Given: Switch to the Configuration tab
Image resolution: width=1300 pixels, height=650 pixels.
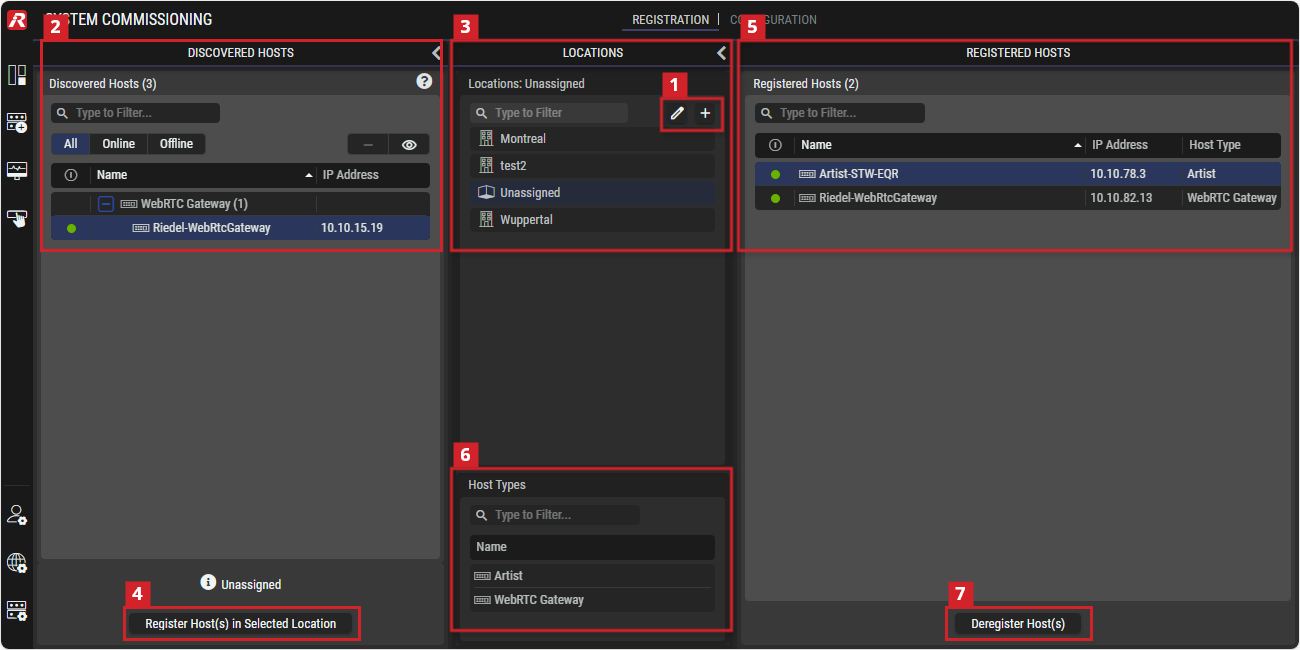Looking at the screenshot, I should coord(773,20).
